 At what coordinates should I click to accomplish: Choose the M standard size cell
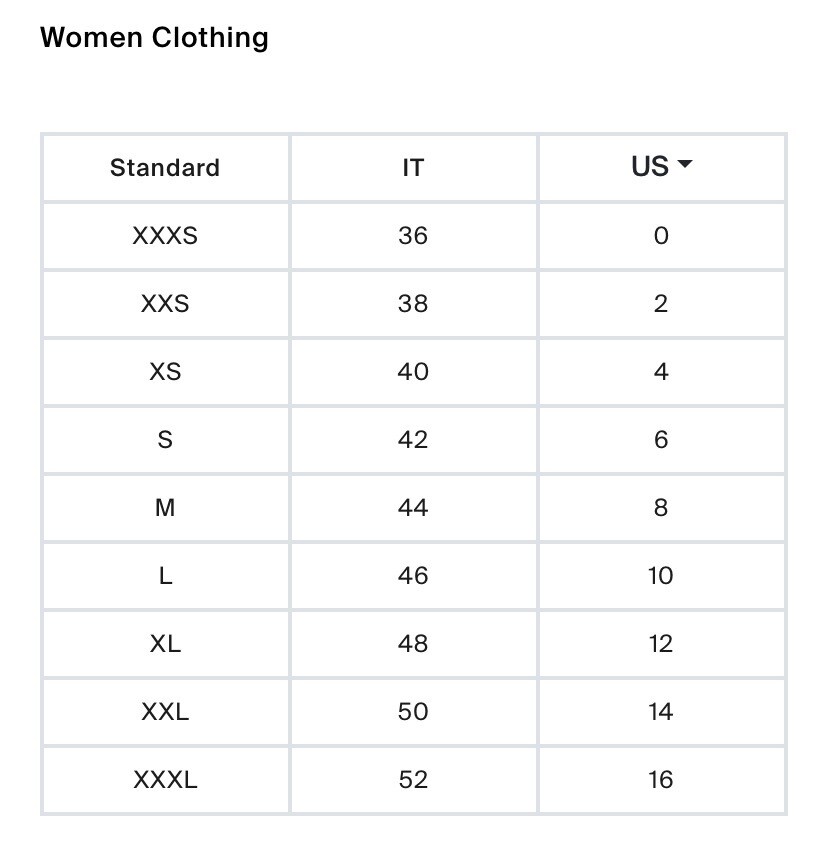pyautogui.click(x=165, y=508)
